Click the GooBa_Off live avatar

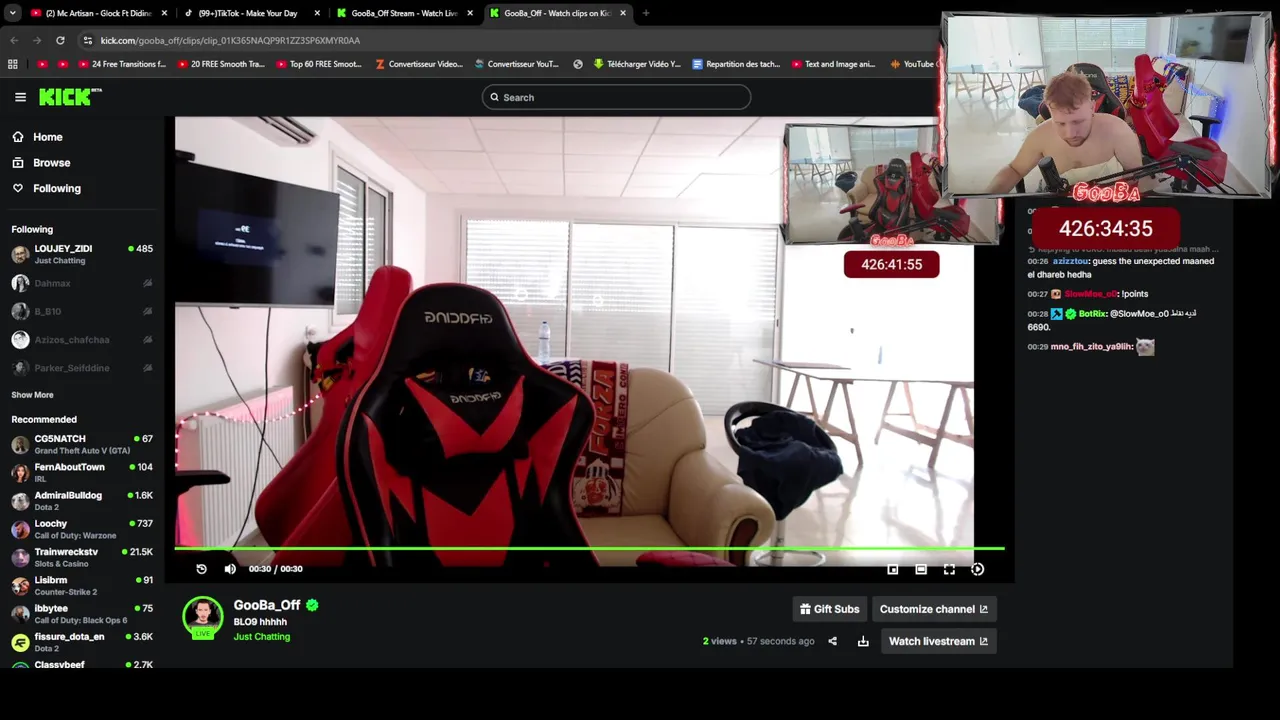202,617
